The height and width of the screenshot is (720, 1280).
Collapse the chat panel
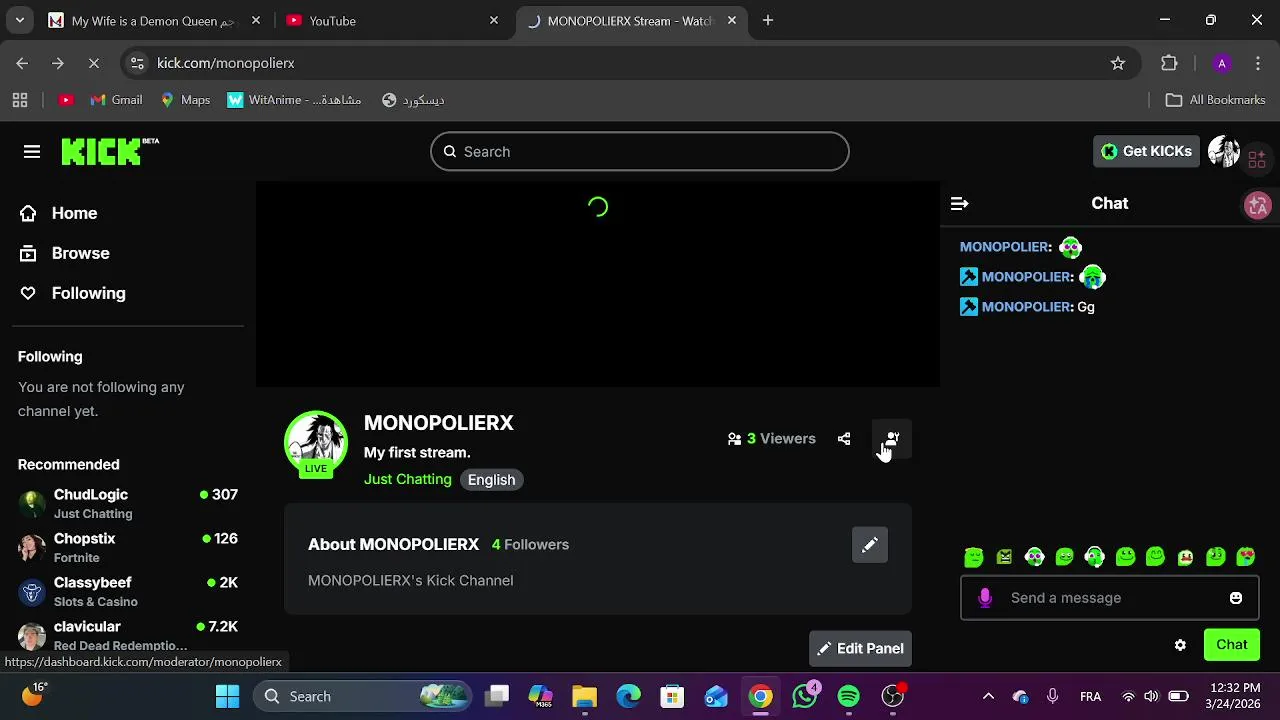[x=960, y=203]
